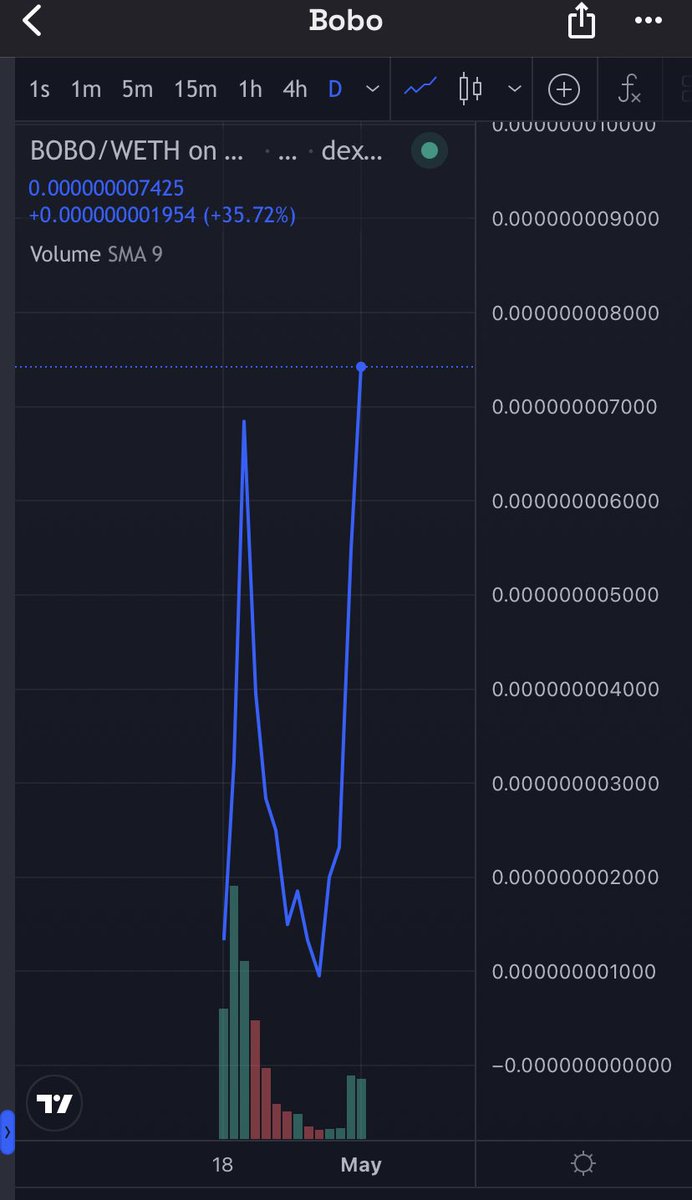692x1200 pixels.
Task: Tap the current price dot on line
Action: point(361,367)
